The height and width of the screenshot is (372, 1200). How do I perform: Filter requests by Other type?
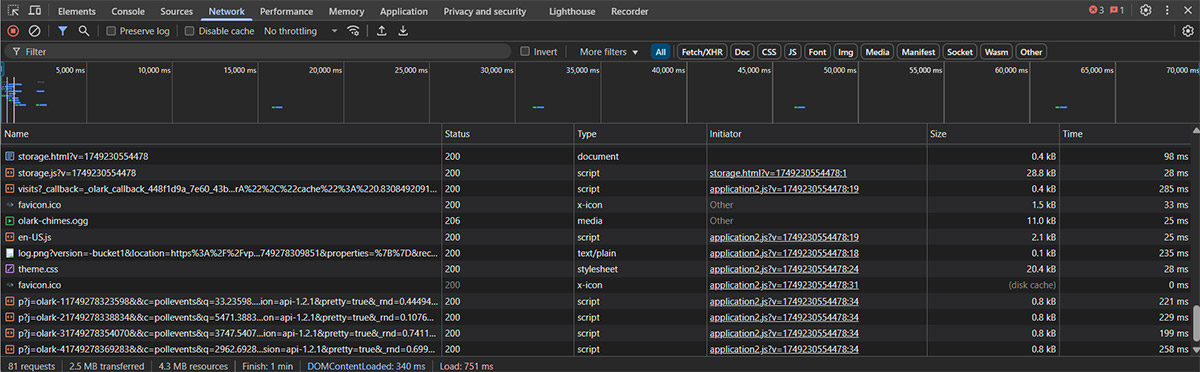(x=1031, y=51)
